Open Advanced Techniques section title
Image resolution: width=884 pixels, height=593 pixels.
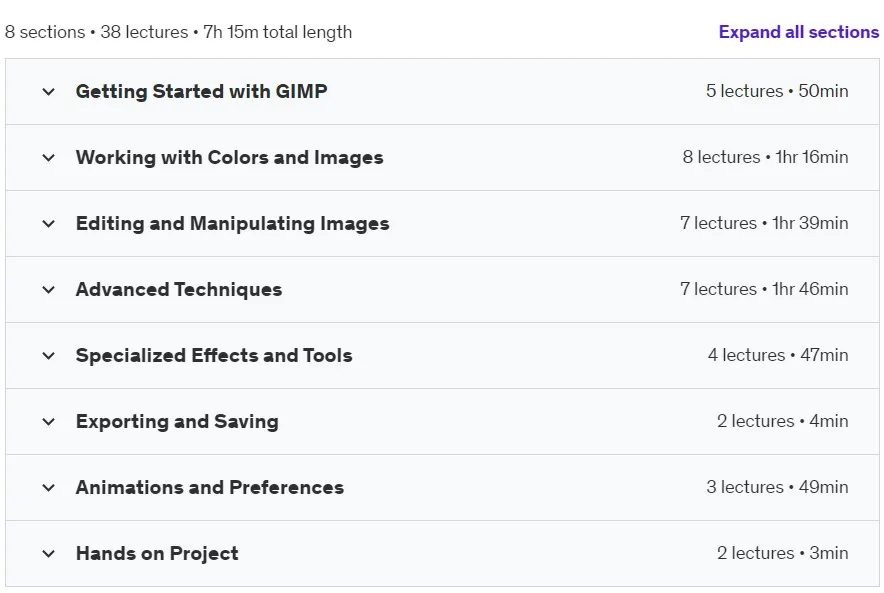coord(179,289)
